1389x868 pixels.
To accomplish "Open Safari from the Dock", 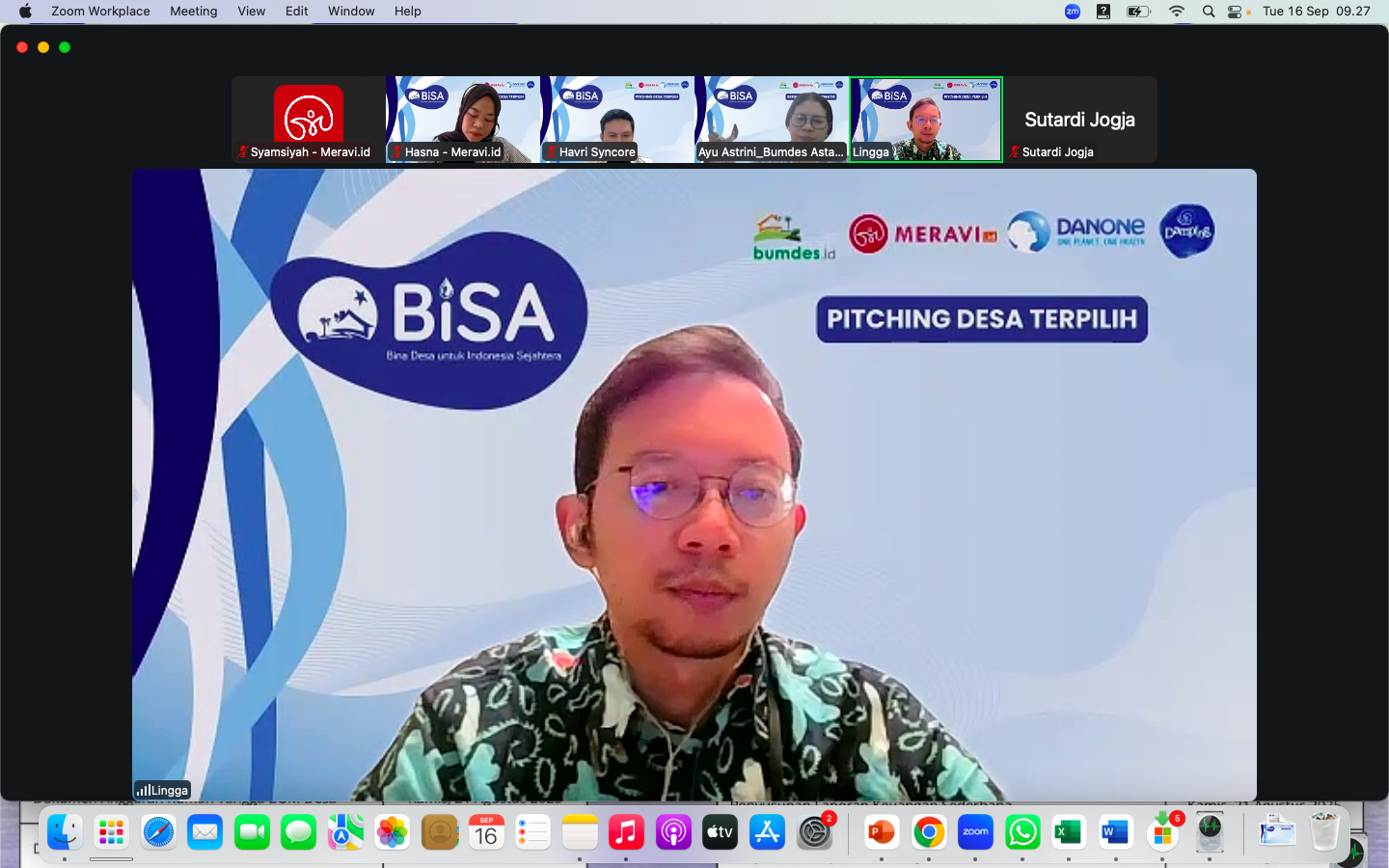I will pos(158,831).
